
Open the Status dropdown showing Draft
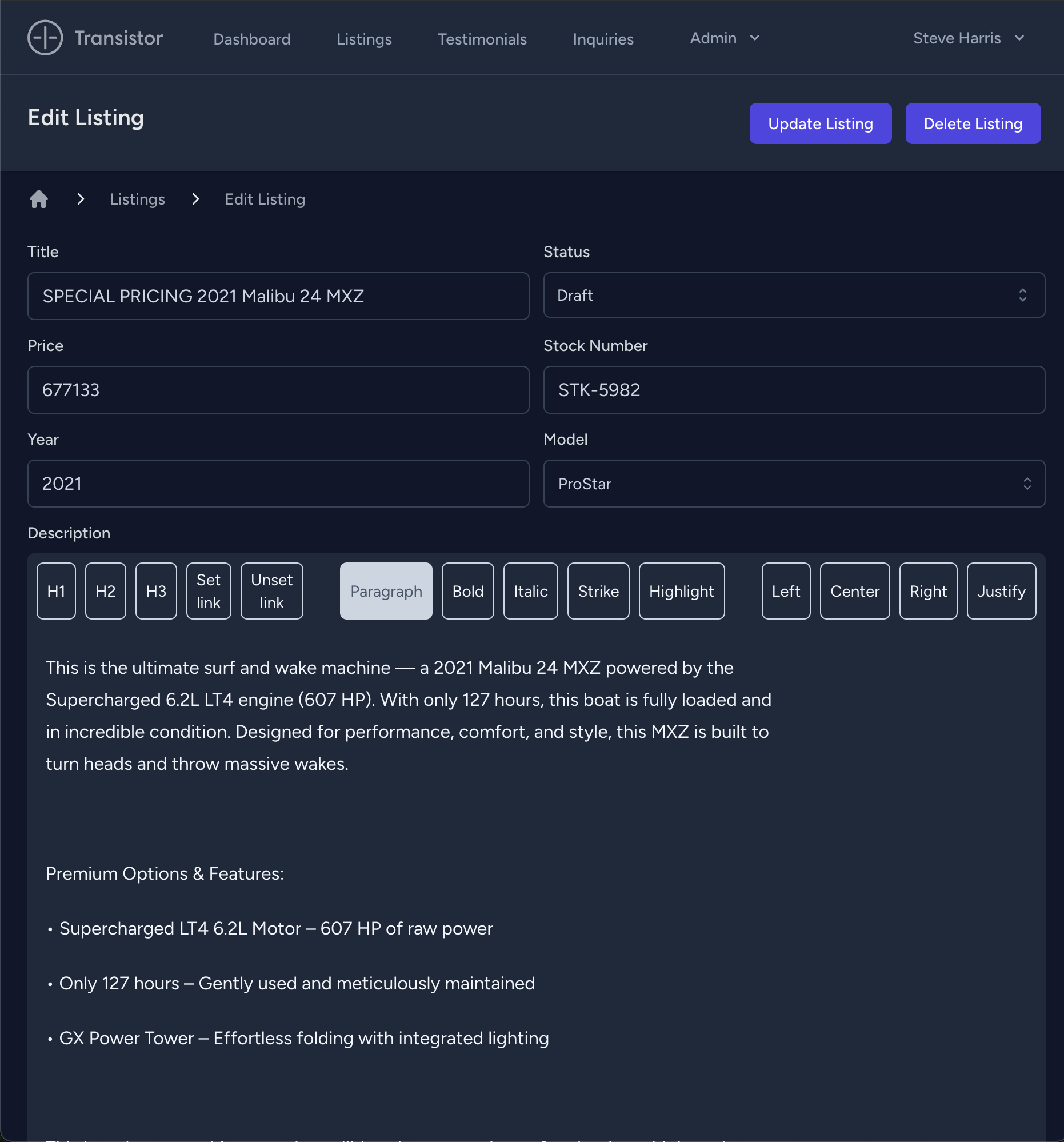(794, 296)
